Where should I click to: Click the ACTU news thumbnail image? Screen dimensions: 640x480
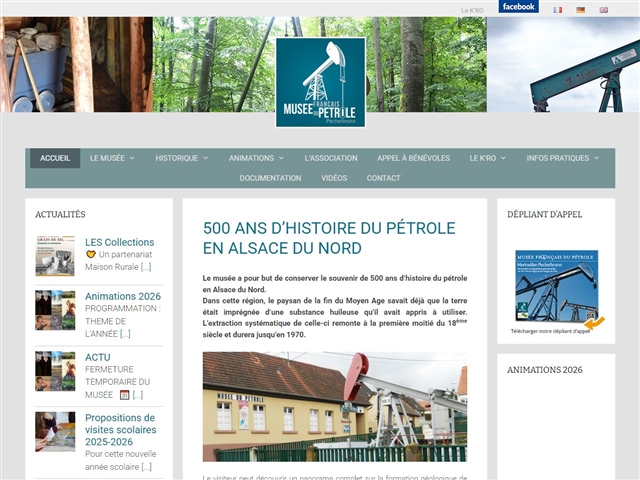coord(55,371)
